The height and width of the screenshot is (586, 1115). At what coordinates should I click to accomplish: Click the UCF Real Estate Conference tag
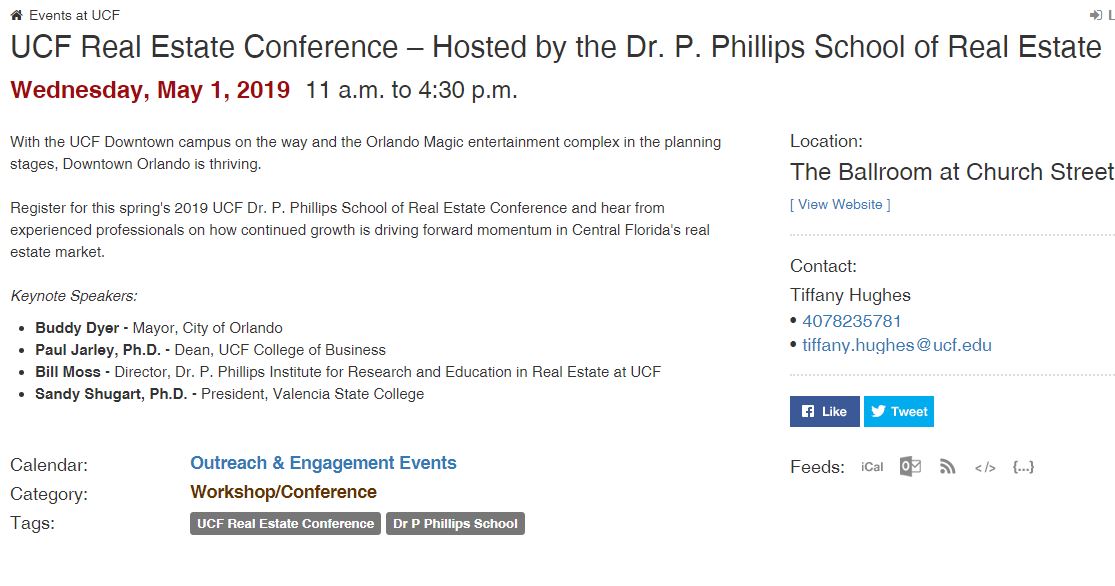(285, 523)
